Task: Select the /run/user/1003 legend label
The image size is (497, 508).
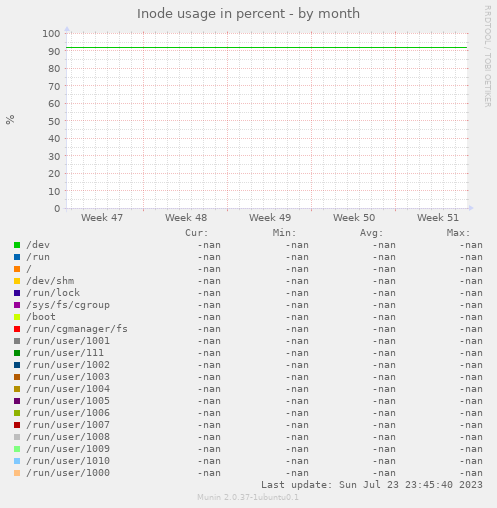Action: click(68, 377)
